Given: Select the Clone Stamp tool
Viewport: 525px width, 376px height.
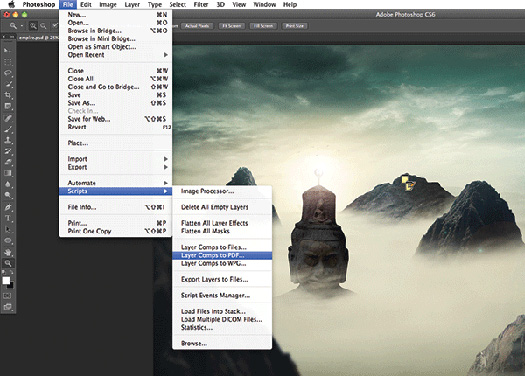Looking at the screenshot, I should 7,140.
